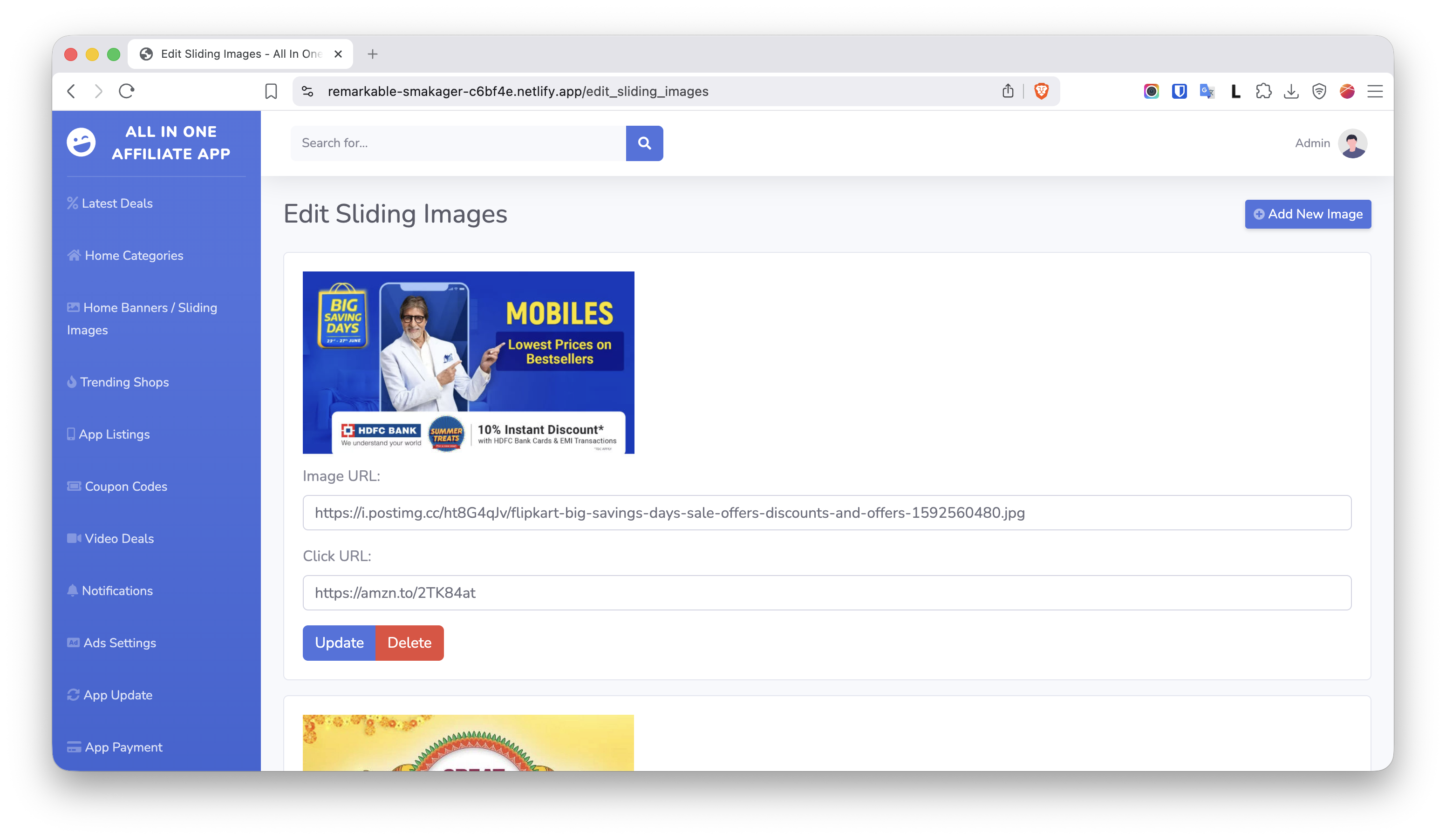Click the Add New Image button
The height and width of the screenshot is (840, 1446).
pos(1308,214)
